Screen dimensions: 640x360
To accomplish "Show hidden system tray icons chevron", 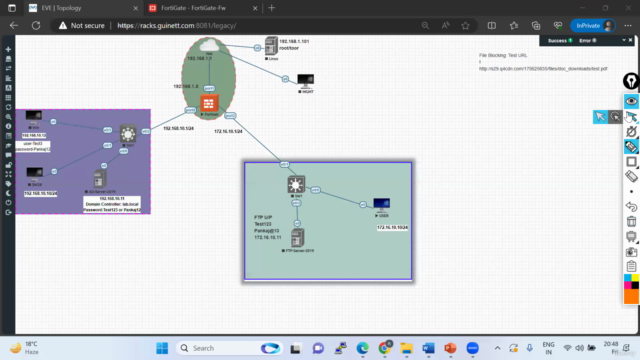I will (497, 348).
